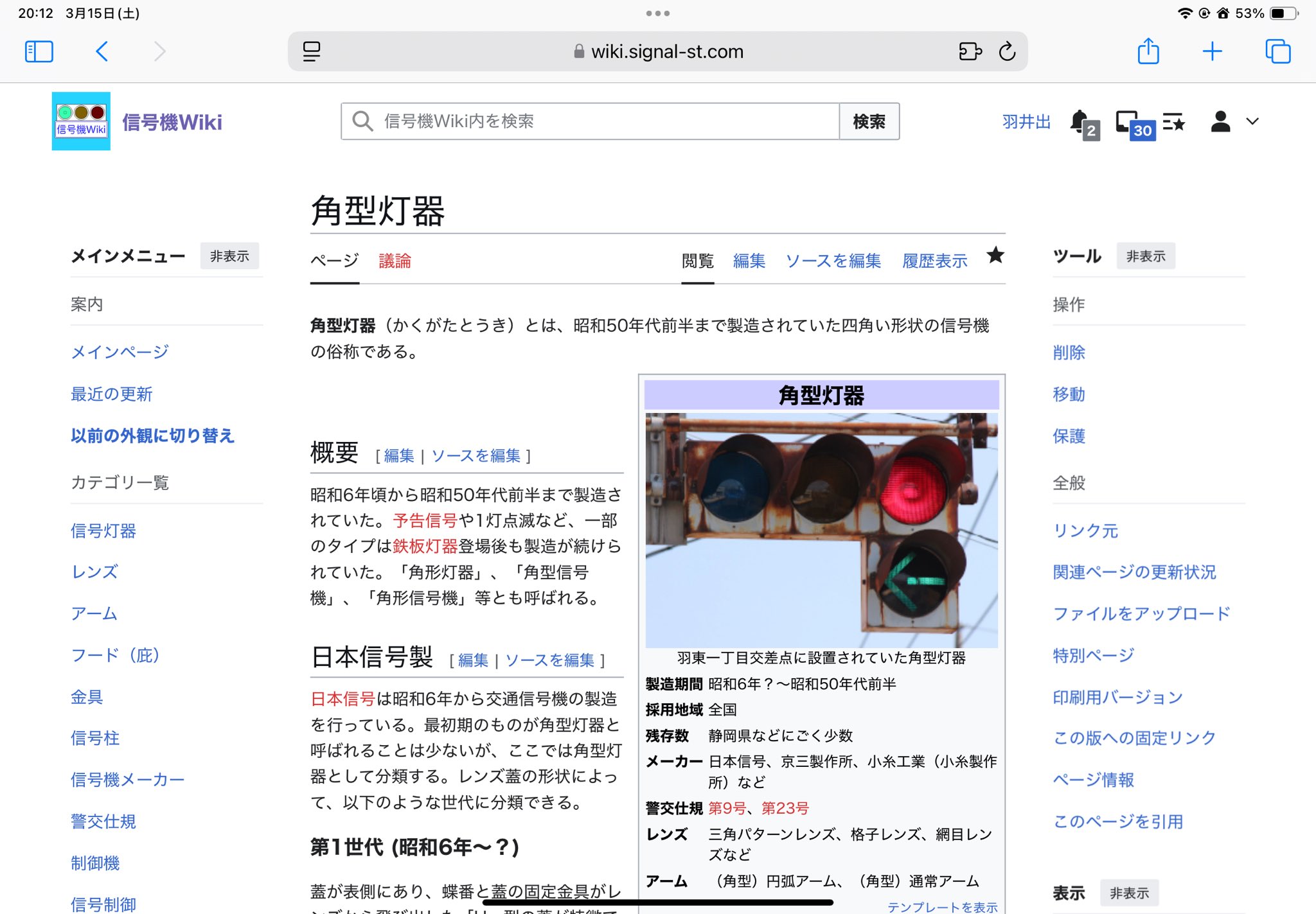Select the ページ tab
1316x914 pixels.
point(334,261)
